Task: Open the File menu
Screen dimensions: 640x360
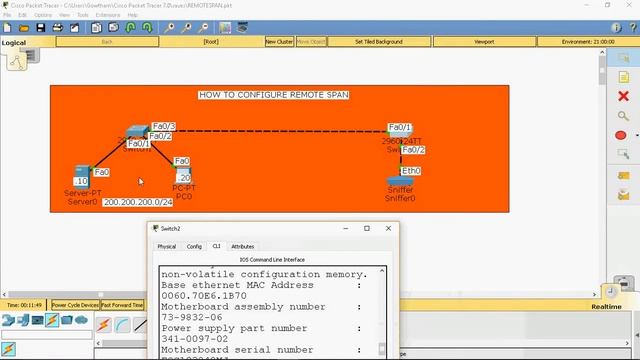Action: 7,15
